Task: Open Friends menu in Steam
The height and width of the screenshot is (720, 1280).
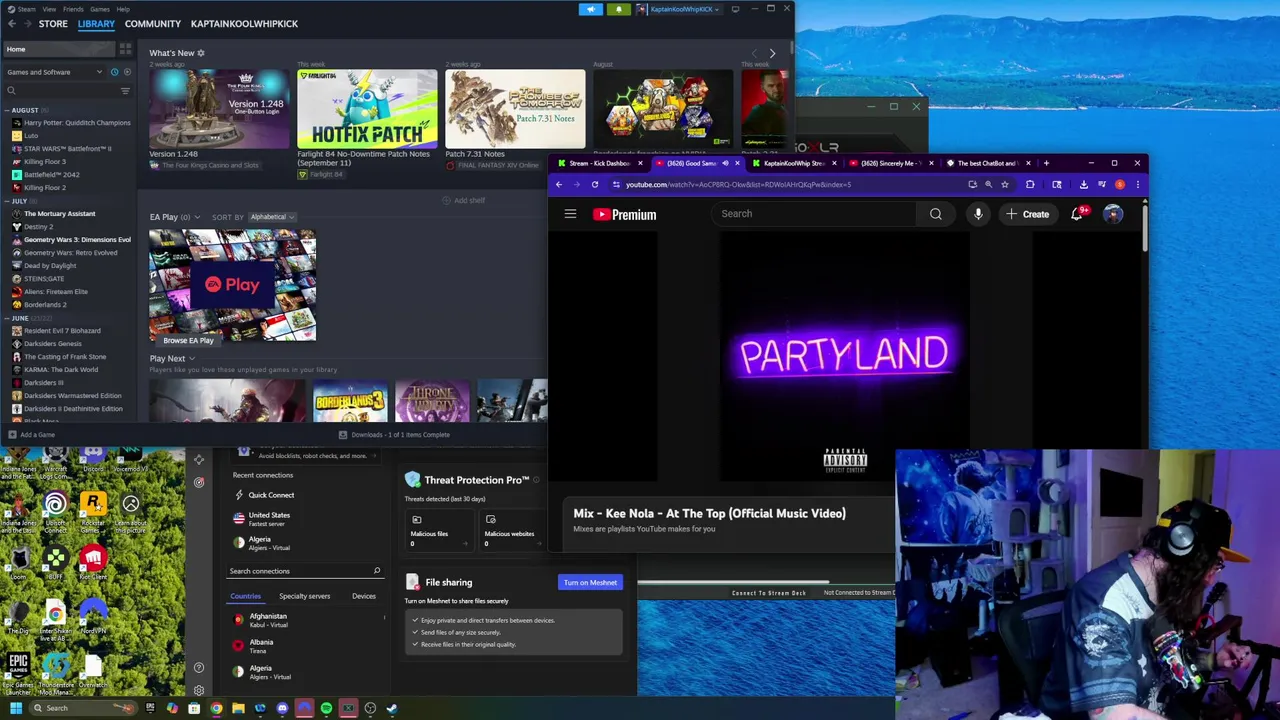Action: 73,9
